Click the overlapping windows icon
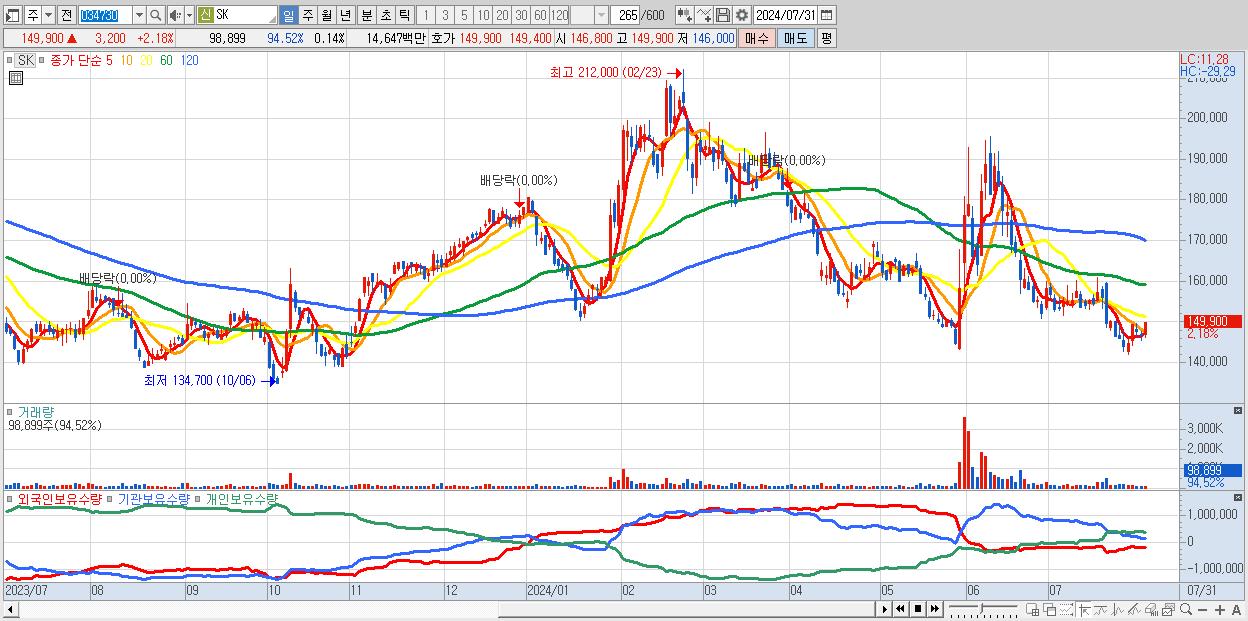The image size is (1248, 621). coord(1050,610)
